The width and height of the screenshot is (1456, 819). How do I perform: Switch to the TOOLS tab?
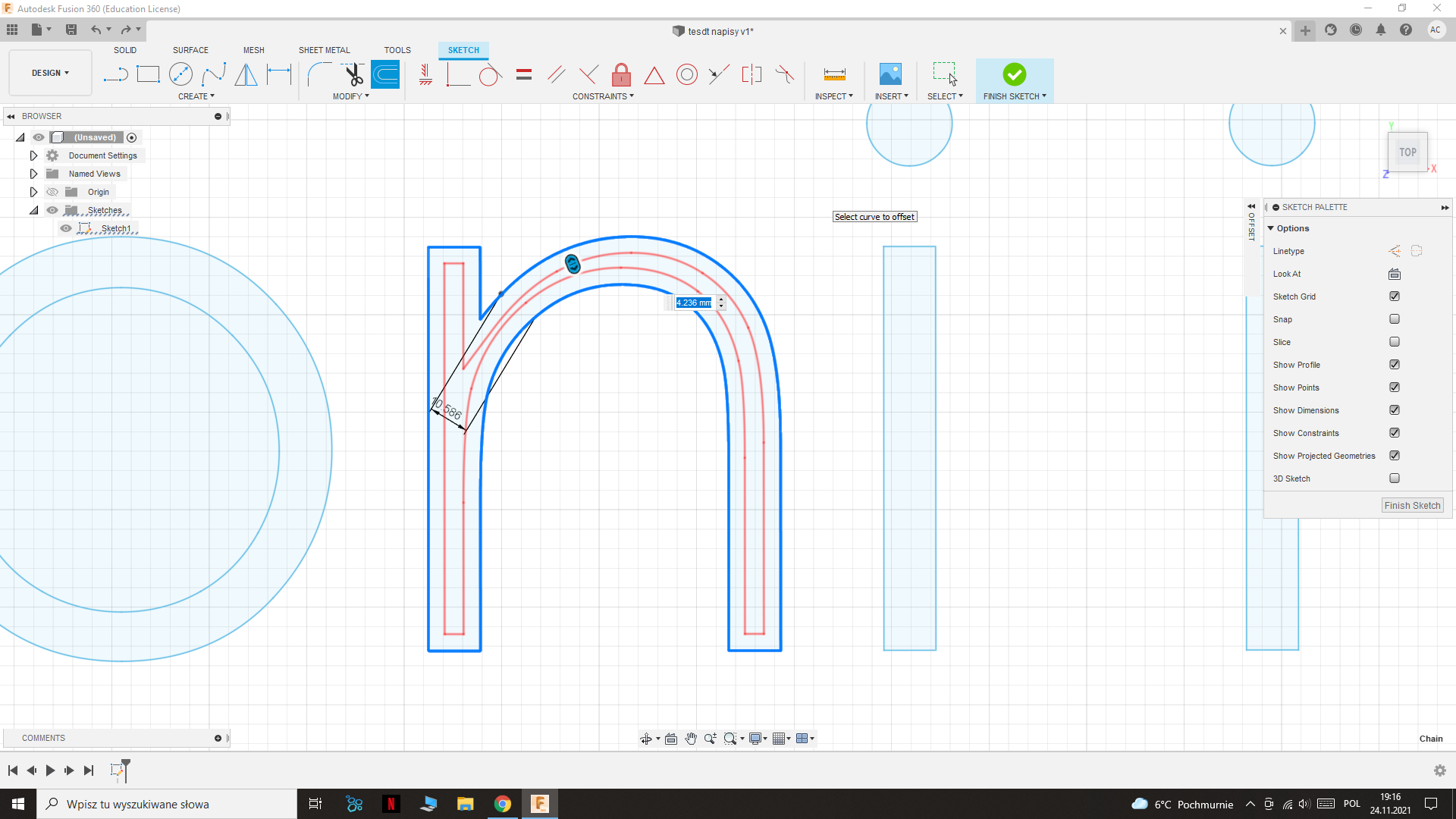[397, 50]
